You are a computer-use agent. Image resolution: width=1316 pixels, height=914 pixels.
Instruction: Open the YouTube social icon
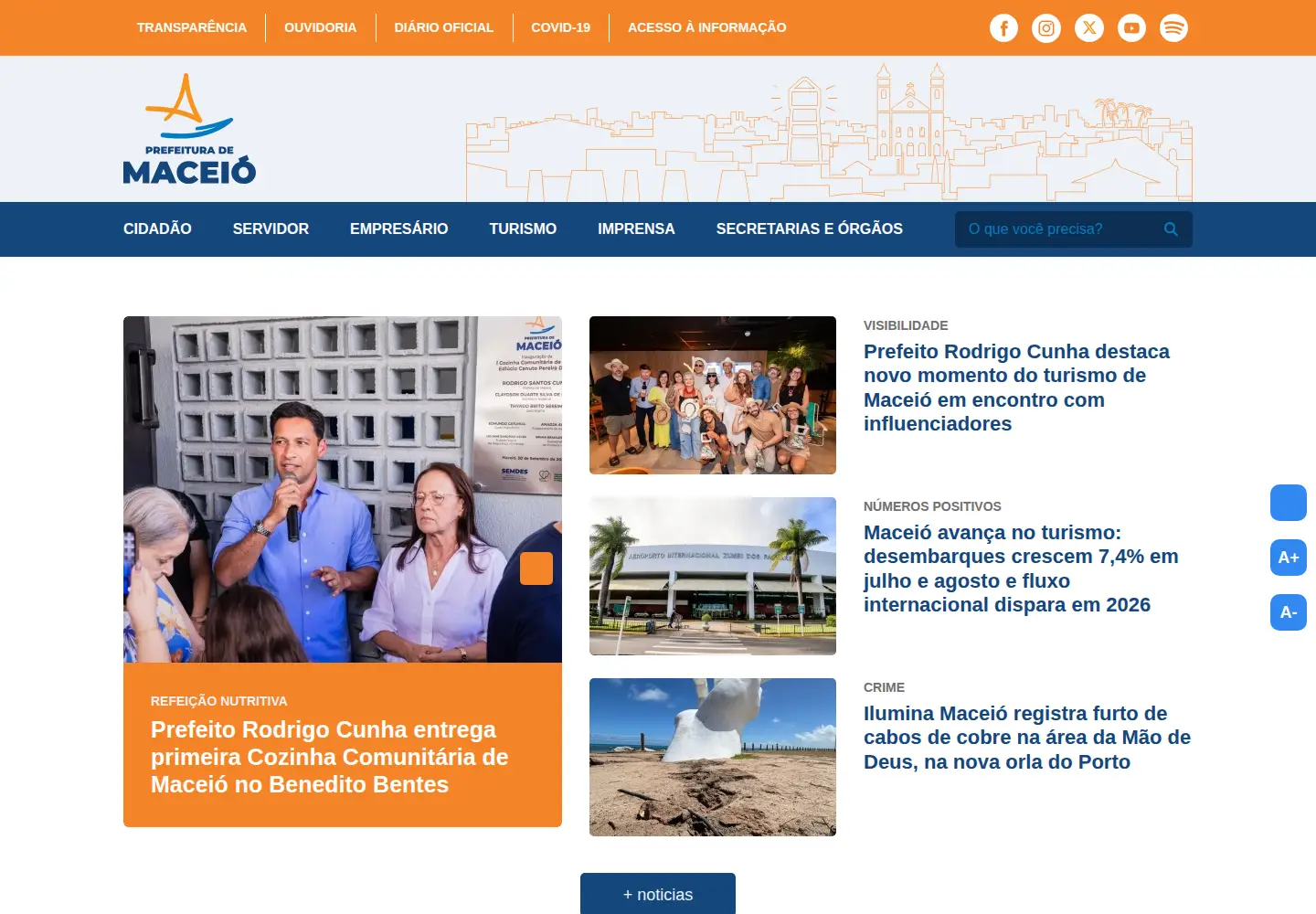(1131, 27)
